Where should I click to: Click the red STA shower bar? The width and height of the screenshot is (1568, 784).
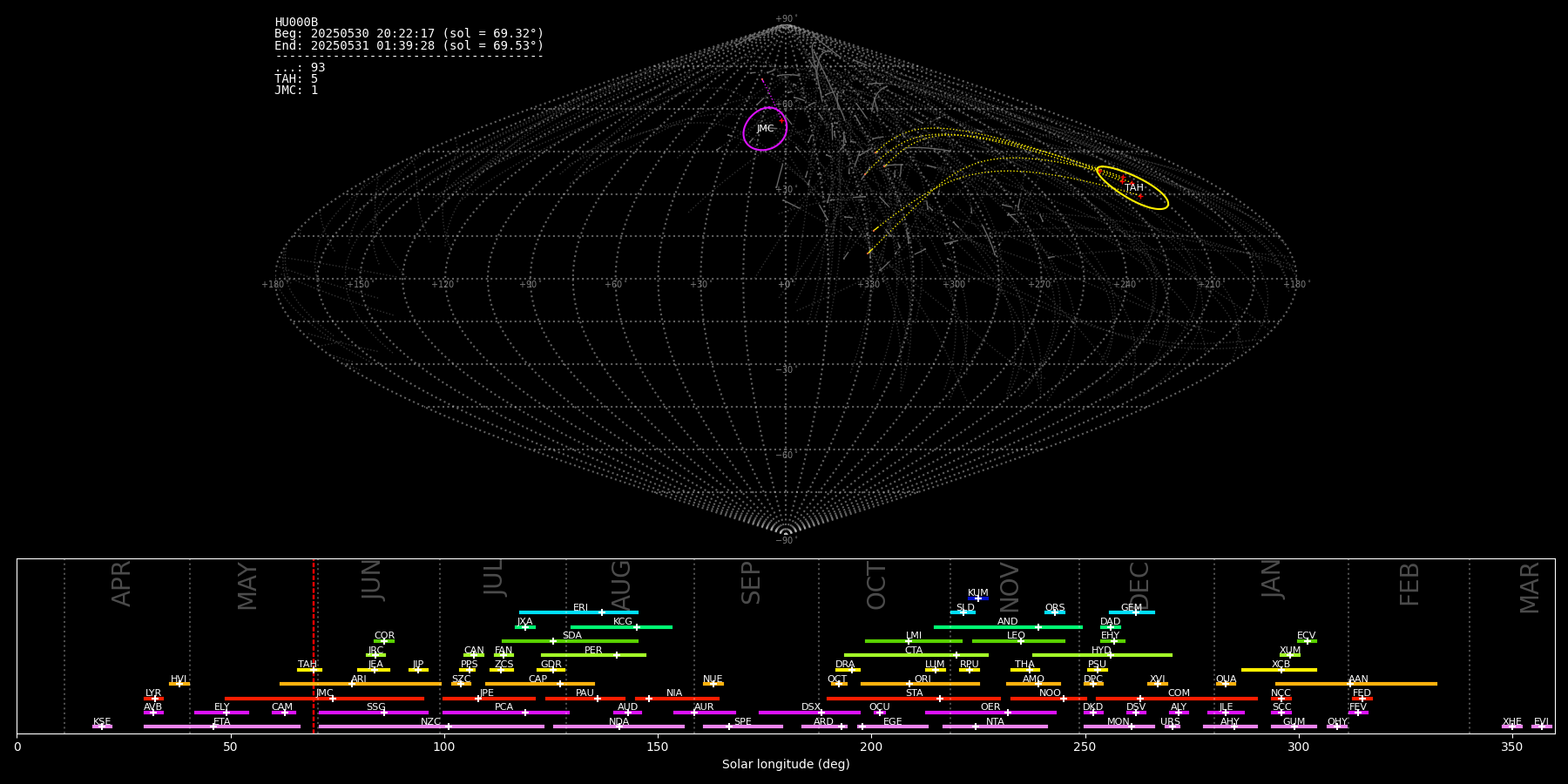[913, 699]
